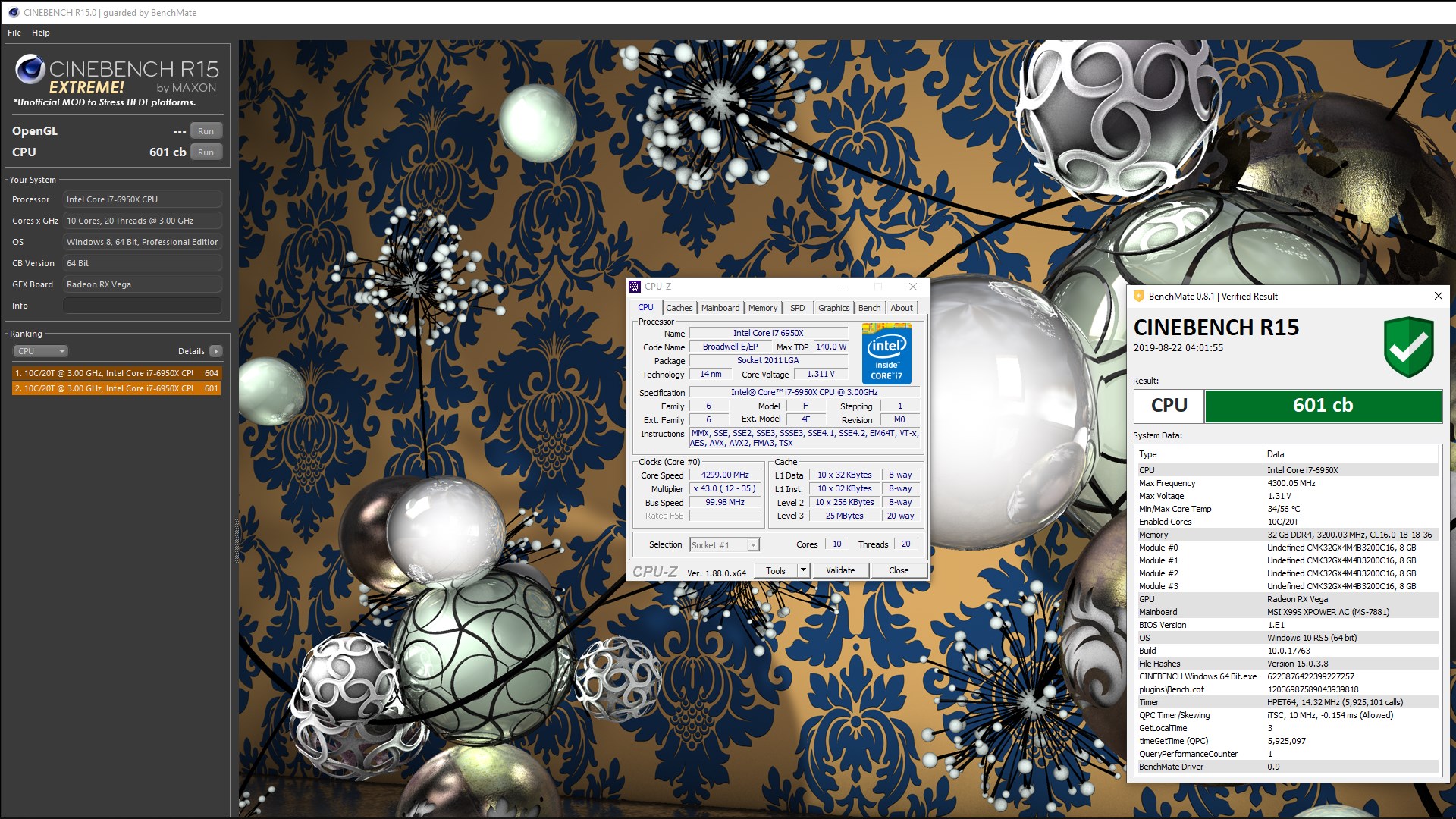Click the BenchMate shield icon in title bar
Screen dimensions: 1456x819
[x=1138, y=296]
